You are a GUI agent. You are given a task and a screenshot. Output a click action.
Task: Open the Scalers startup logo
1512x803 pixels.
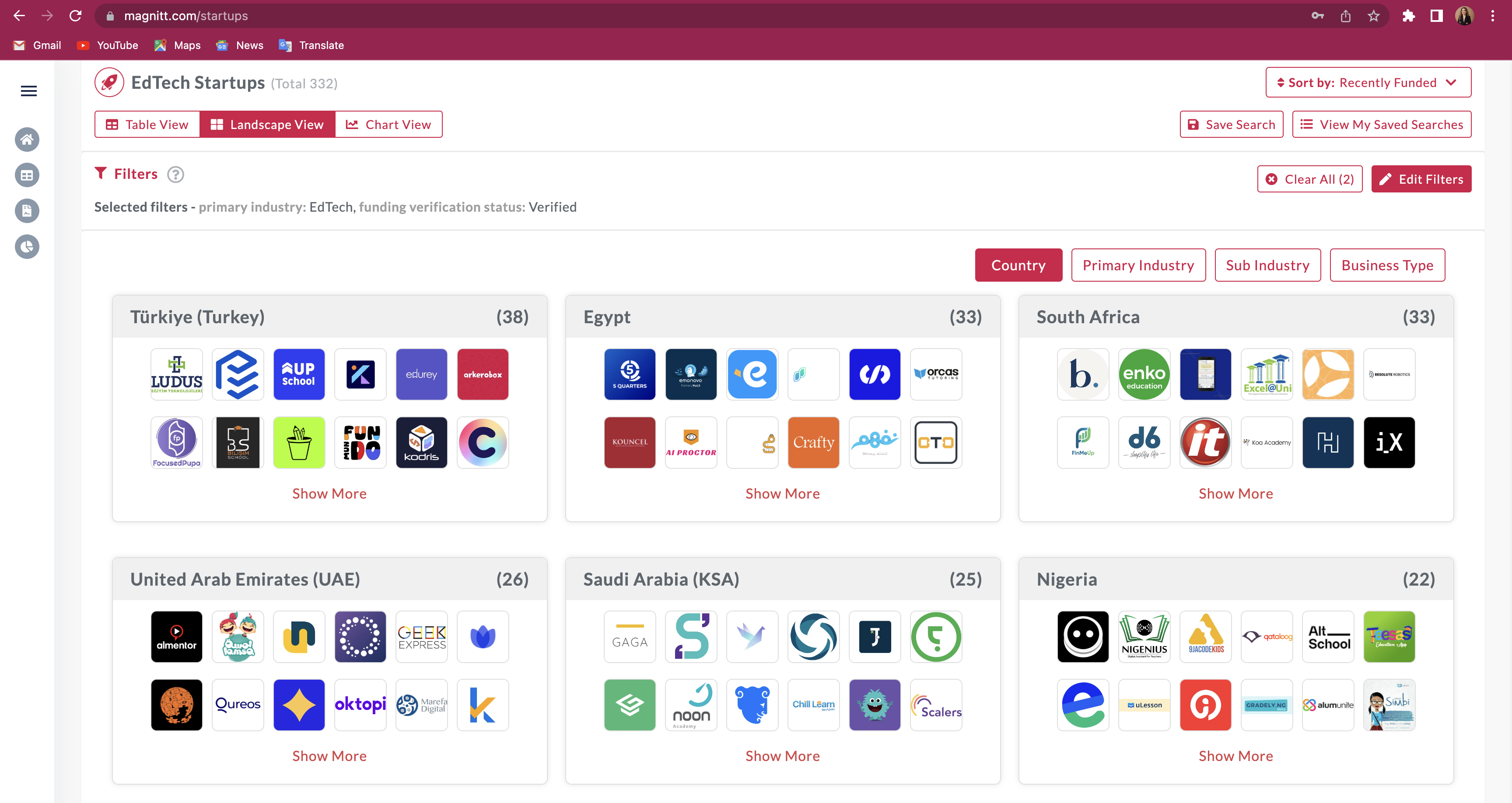(x=936, y=705)
